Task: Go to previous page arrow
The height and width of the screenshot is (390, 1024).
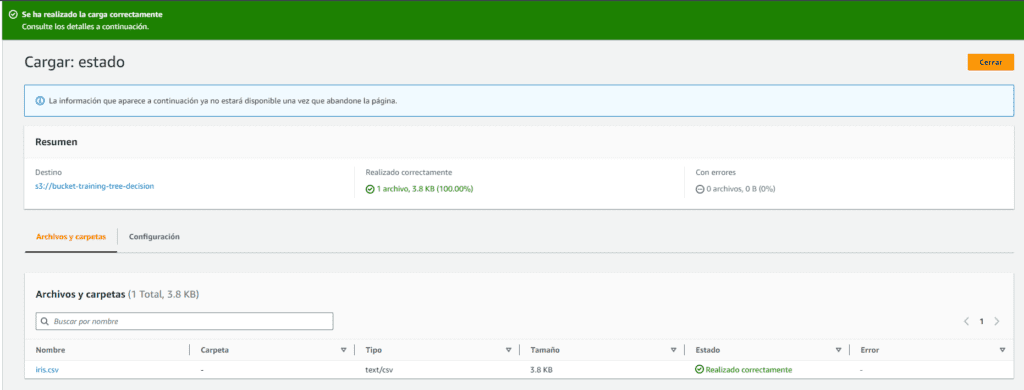Action: point(966,321)
